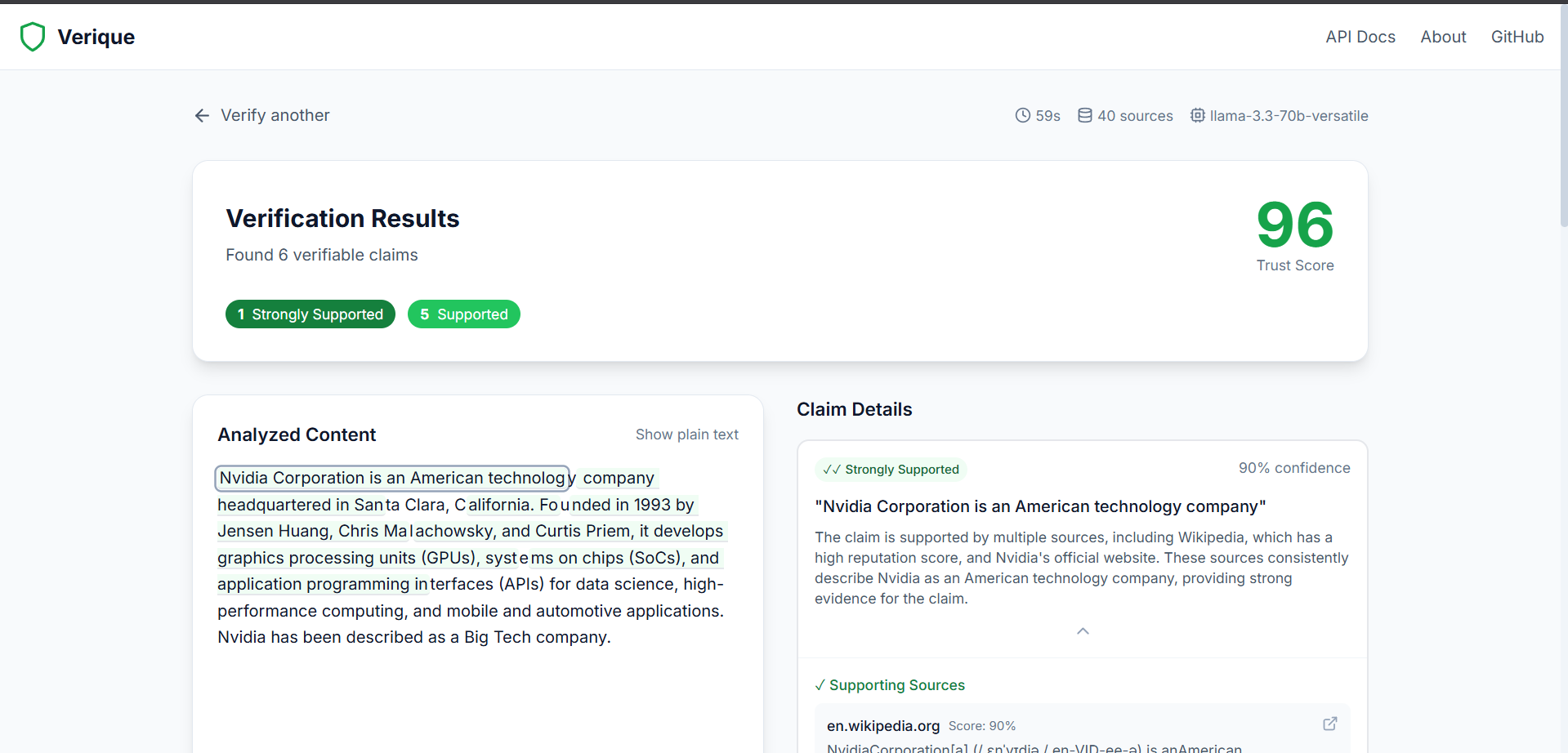The image size is (1568, 753).
Task: Filter by 1 Strongly Supported pill
Action: click(x=310, y=314)
